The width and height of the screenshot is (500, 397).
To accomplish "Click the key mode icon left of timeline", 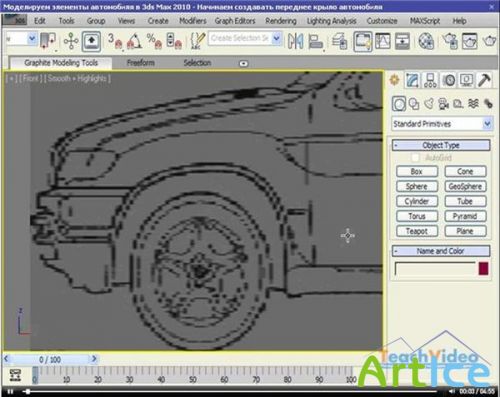I will [15, 375].
